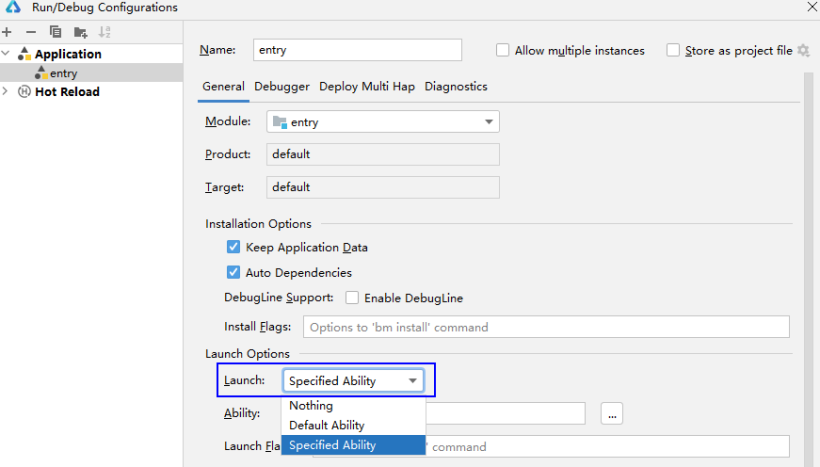
Task: Collapse the Application tree node
Action: 7,54
